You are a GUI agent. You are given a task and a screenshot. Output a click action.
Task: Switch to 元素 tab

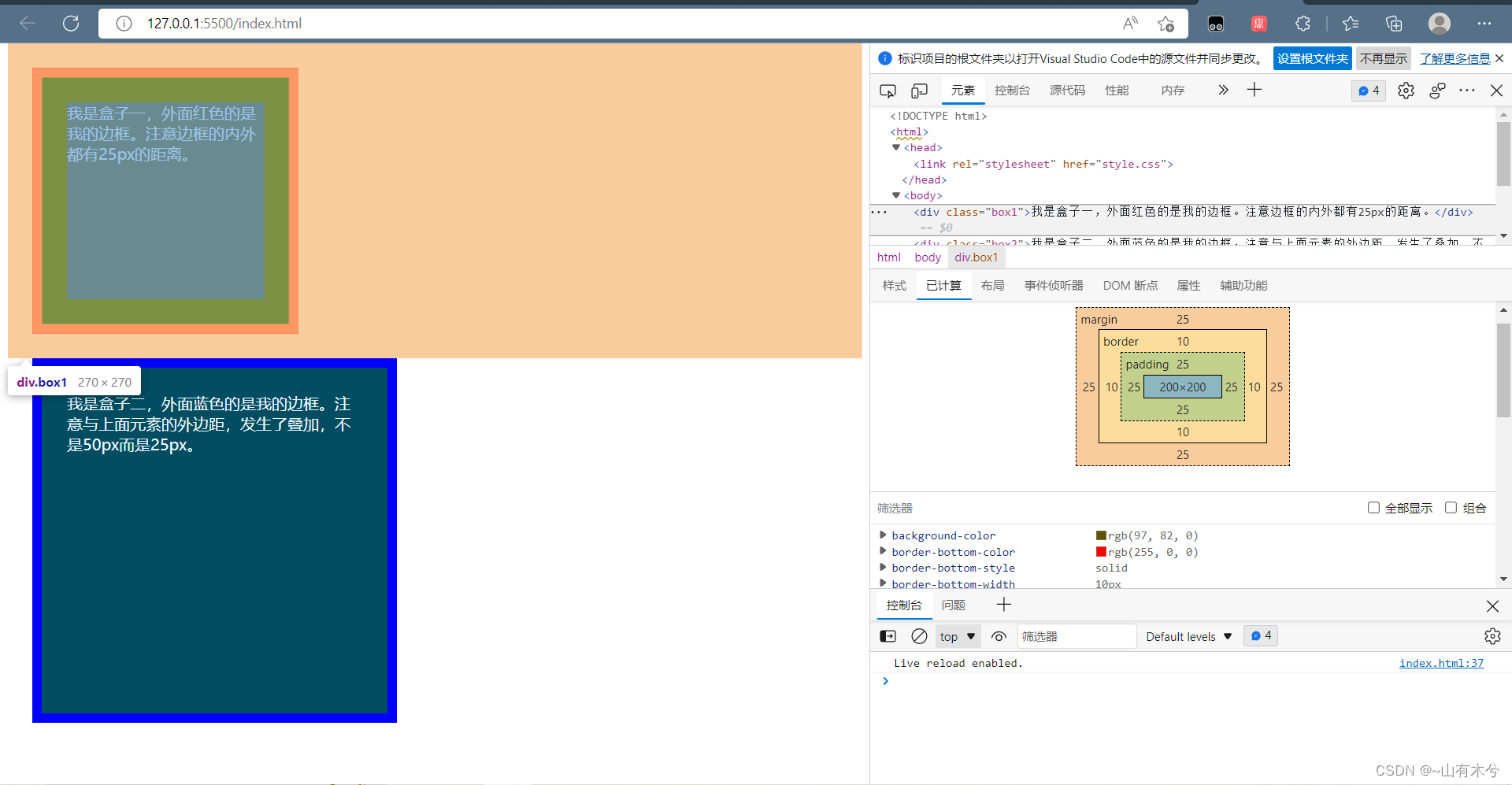pyautogui.click(x=962, y=91)
